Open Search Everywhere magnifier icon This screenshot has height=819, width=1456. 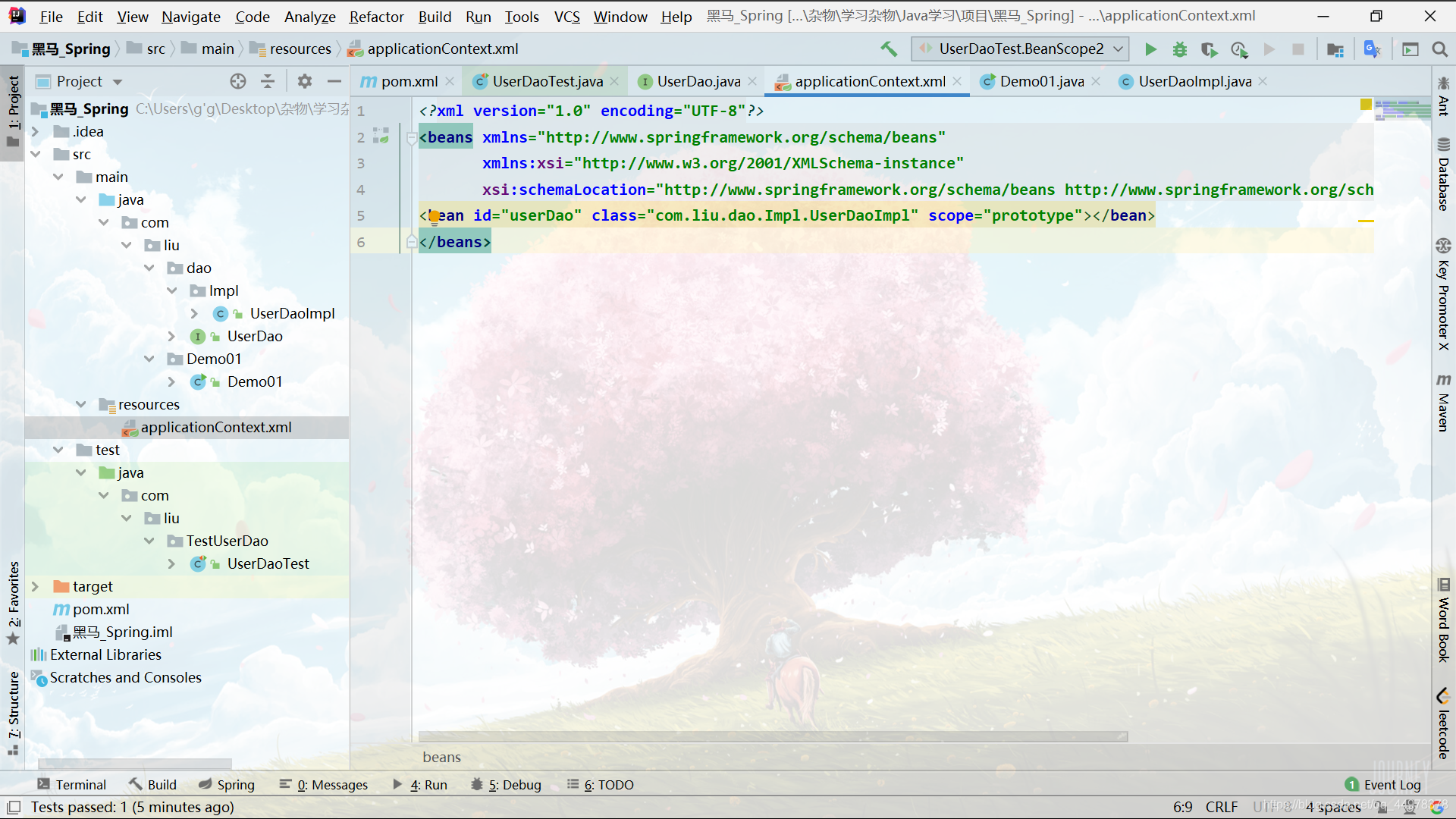1439,49
